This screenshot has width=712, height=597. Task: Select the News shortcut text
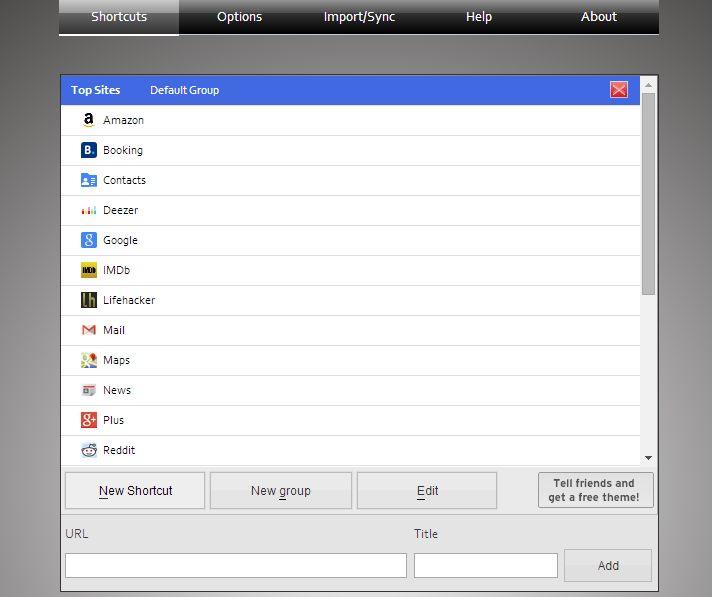(117, 390)
